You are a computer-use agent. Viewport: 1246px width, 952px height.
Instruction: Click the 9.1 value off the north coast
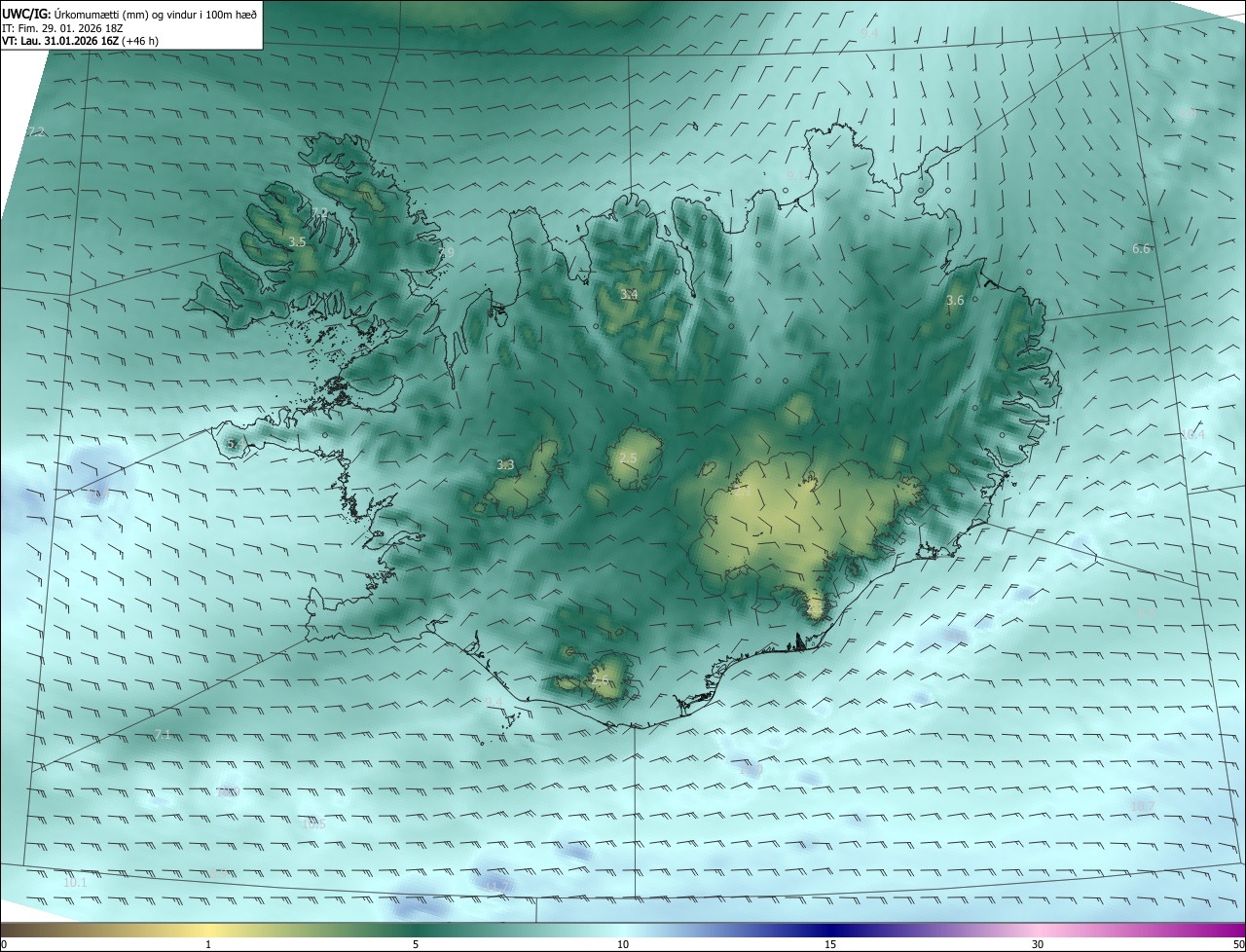(x=795, y=175)
